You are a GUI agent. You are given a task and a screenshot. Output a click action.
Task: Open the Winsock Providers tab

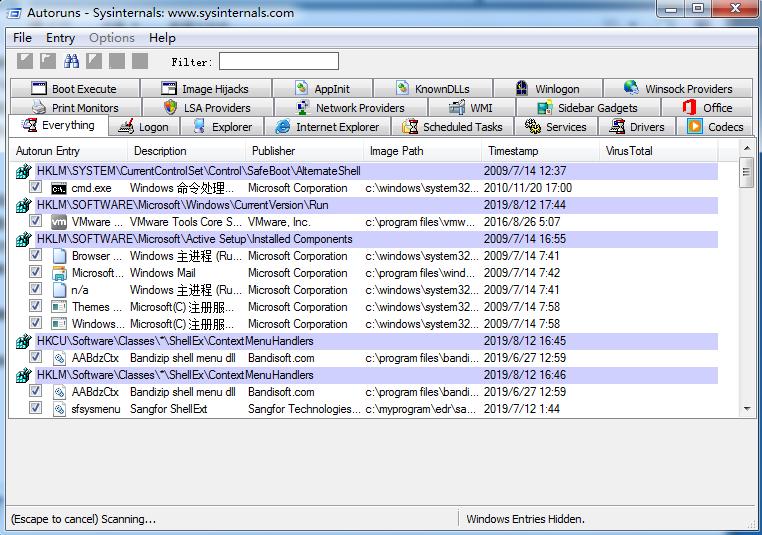tap(678, 89)
